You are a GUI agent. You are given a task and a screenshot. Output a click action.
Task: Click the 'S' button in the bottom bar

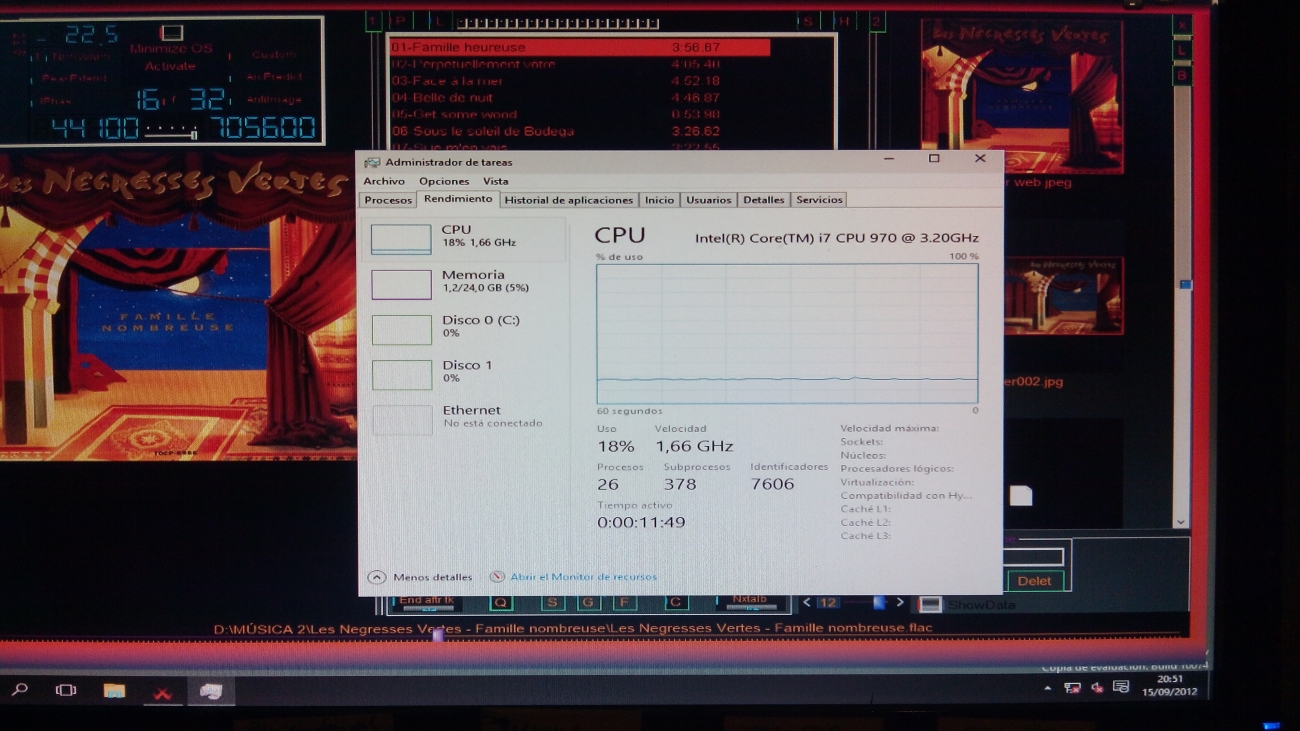pos(553,602)
